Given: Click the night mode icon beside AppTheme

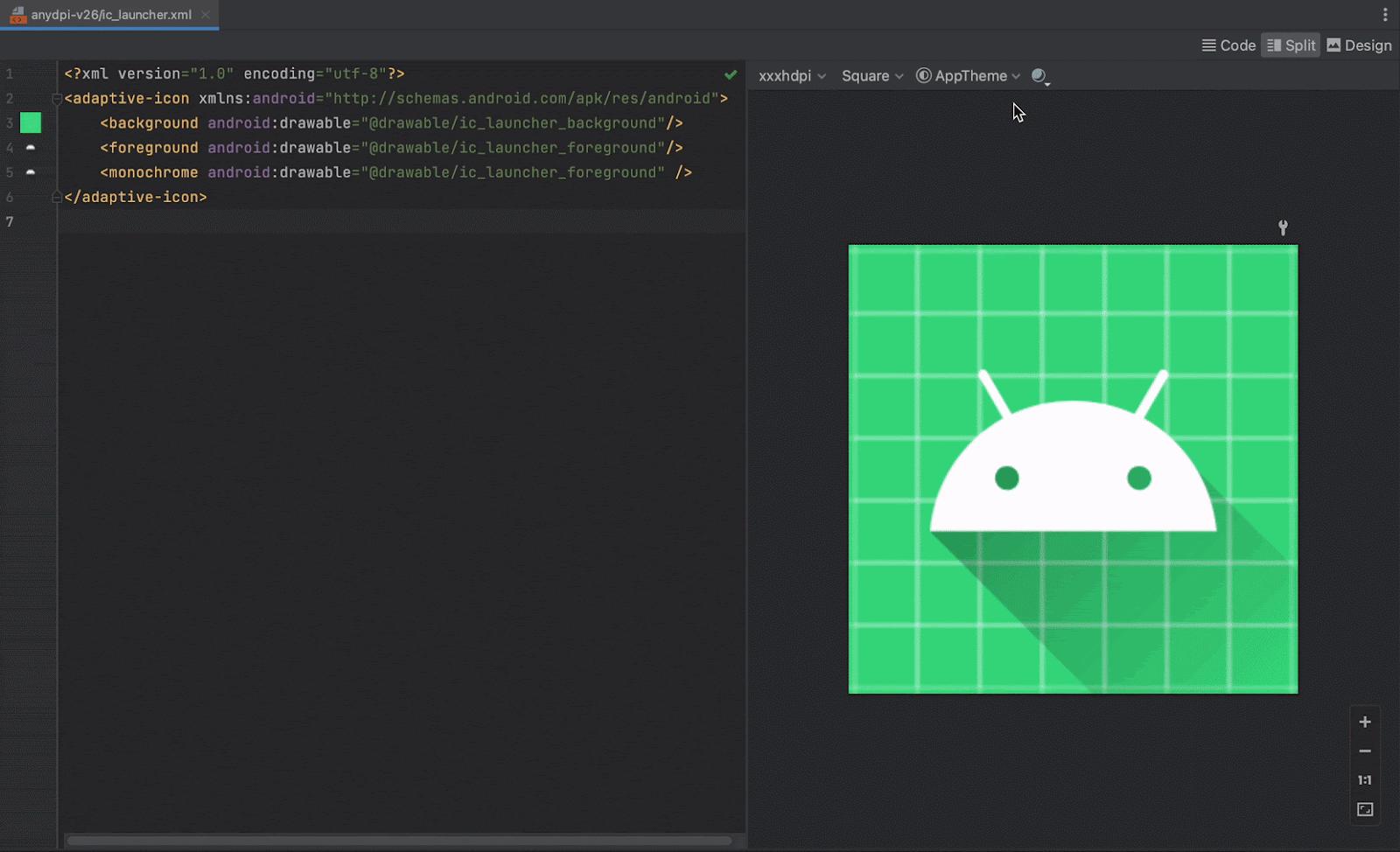Looking at the screenshot, I should 1039,77.
